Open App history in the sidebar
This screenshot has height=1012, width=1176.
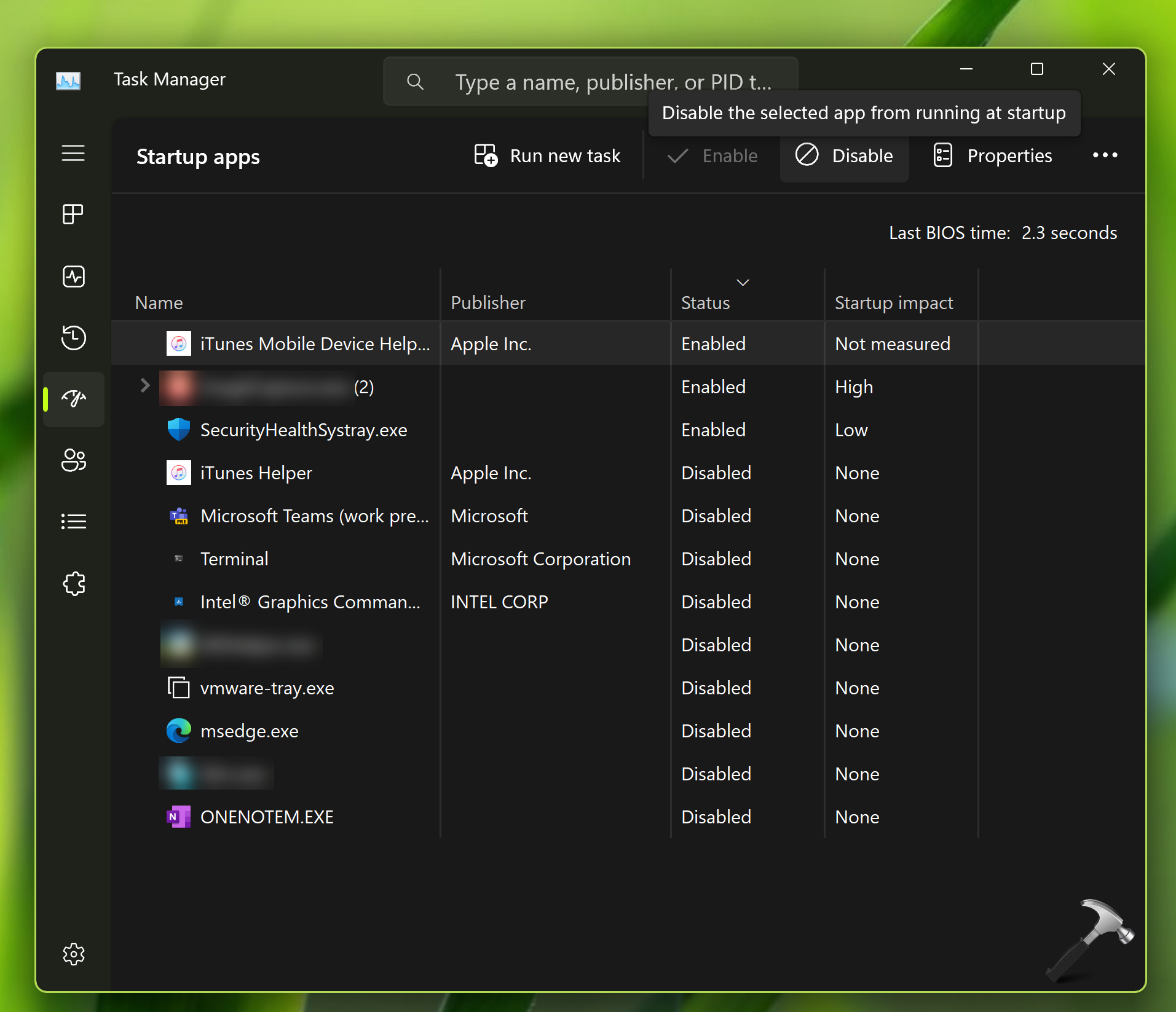pyautogui.click(x=73, y=337)
